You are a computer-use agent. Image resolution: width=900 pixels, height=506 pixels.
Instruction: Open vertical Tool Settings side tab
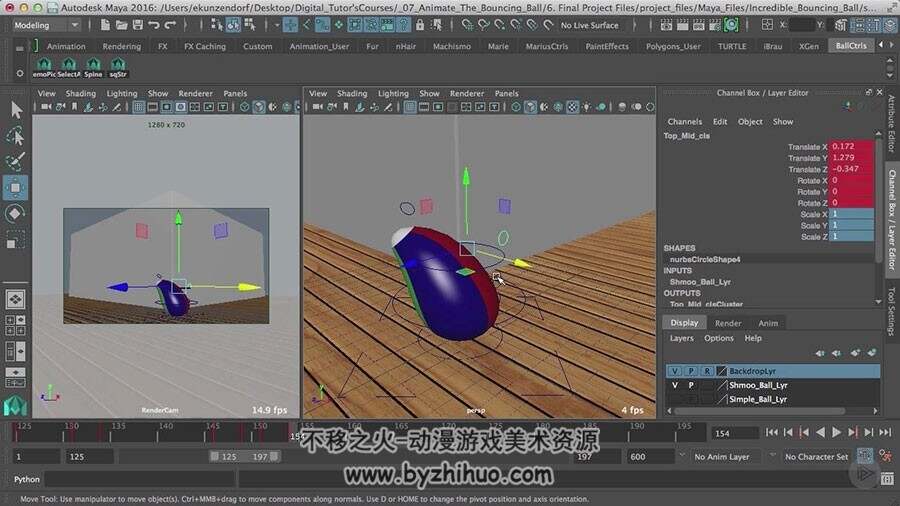pyautogui.click(x=891, y=310)
